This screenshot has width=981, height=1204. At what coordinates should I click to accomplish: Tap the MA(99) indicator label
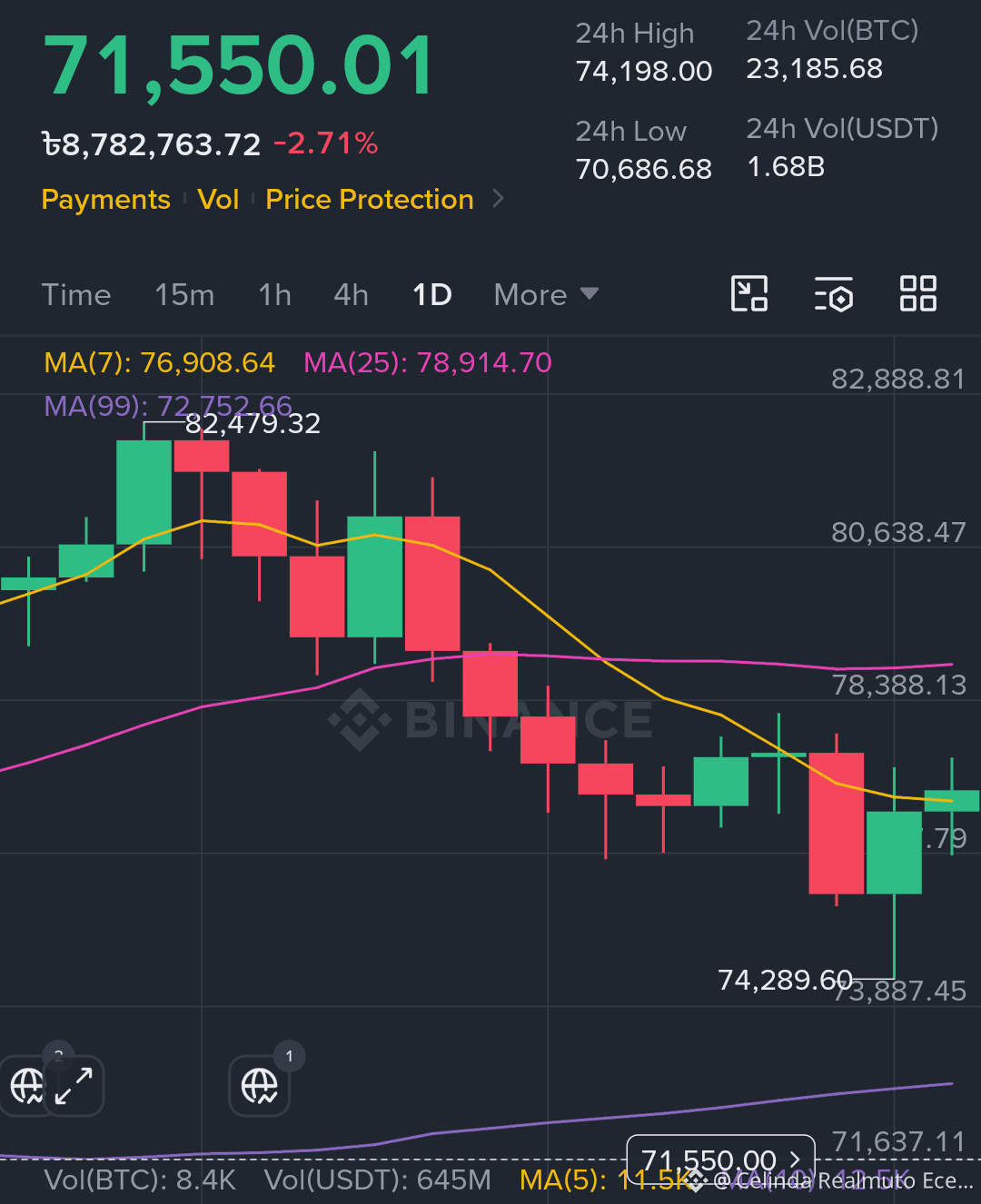tap(168, 405)
